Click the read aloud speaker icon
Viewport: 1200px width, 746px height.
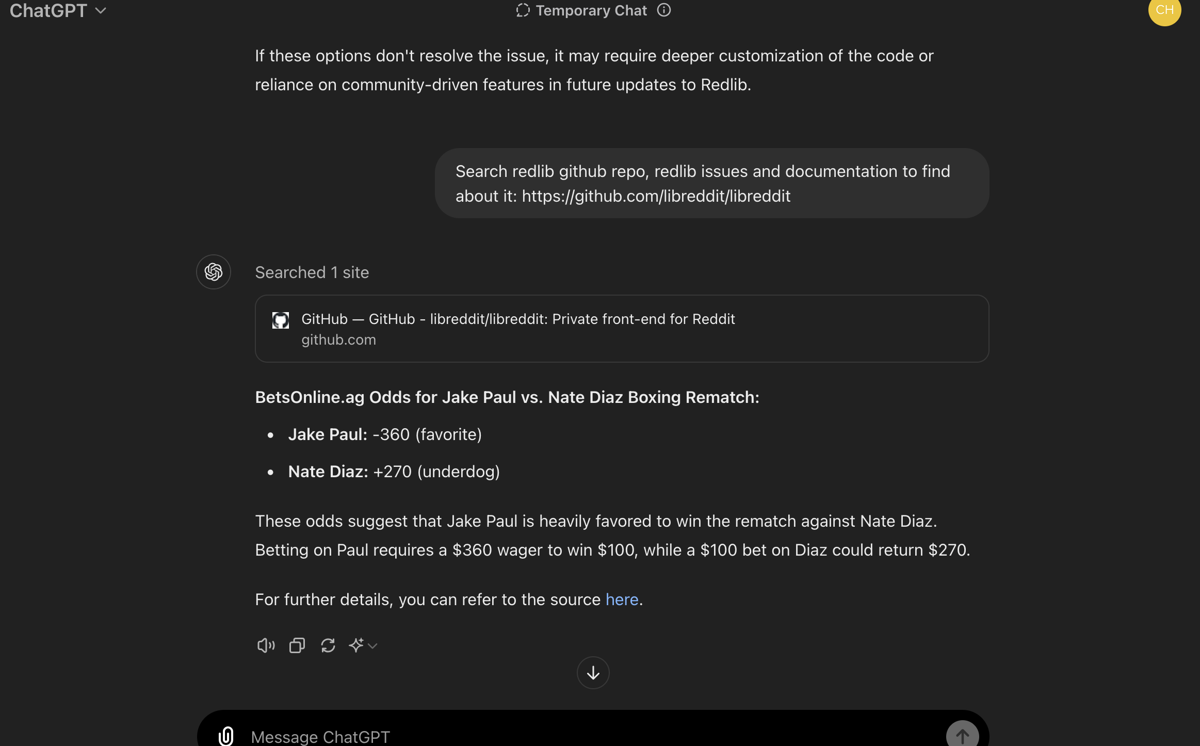pos(266,646)
